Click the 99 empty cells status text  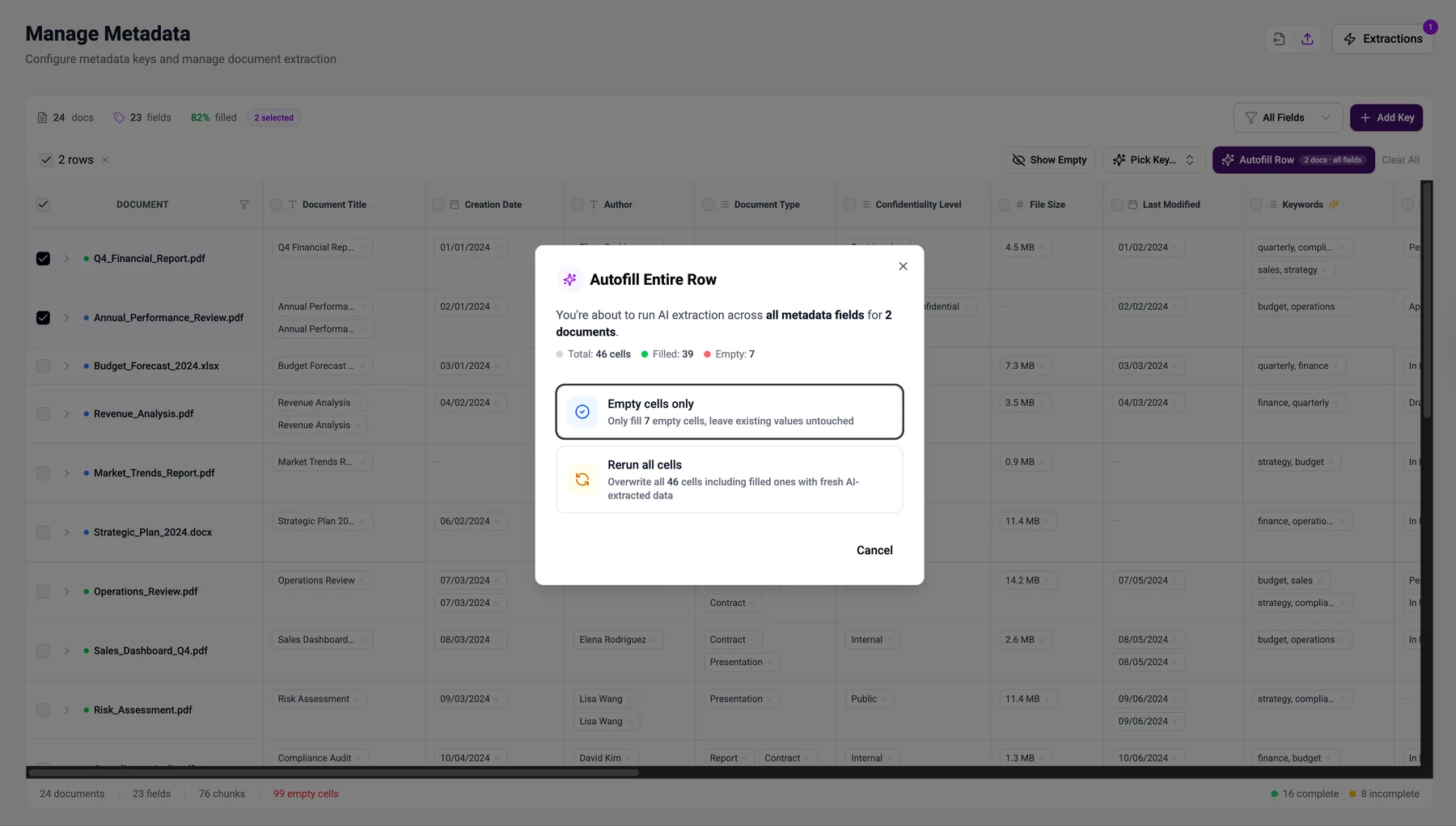coord(306,794)
